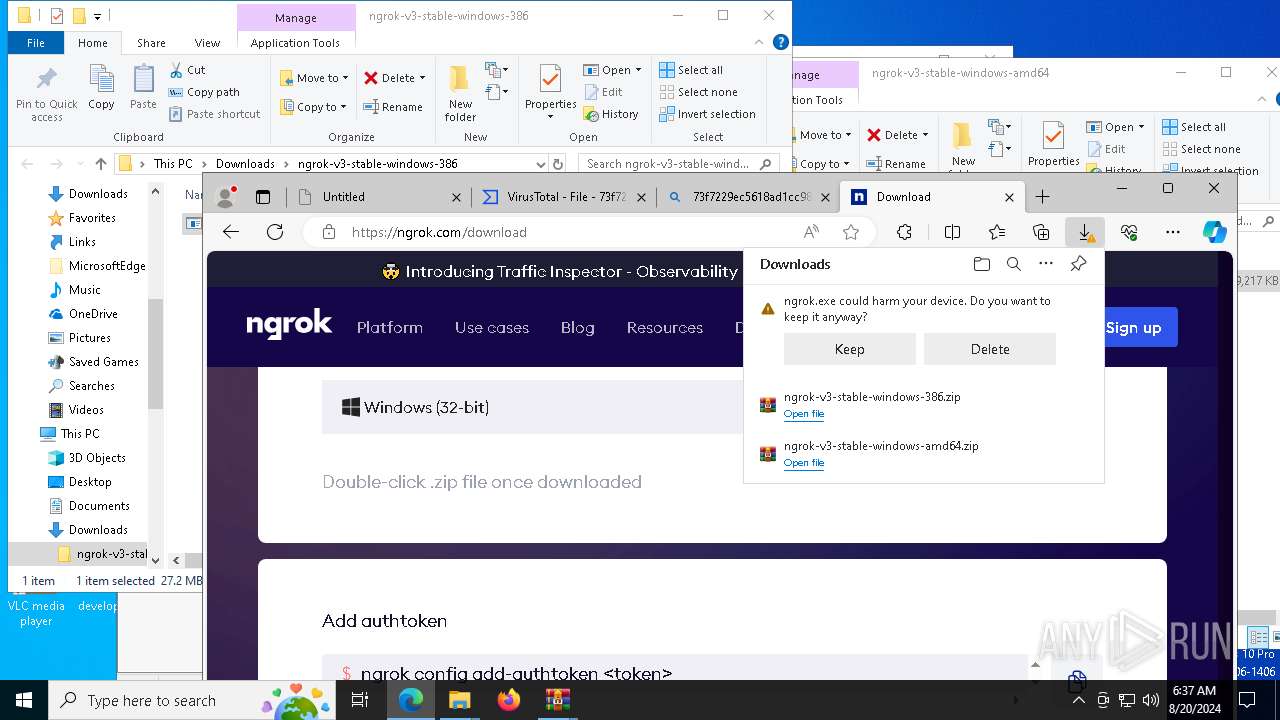Open the File tab in front Explorer
This screenshot has width=1280, height=720.
[36, 43]
